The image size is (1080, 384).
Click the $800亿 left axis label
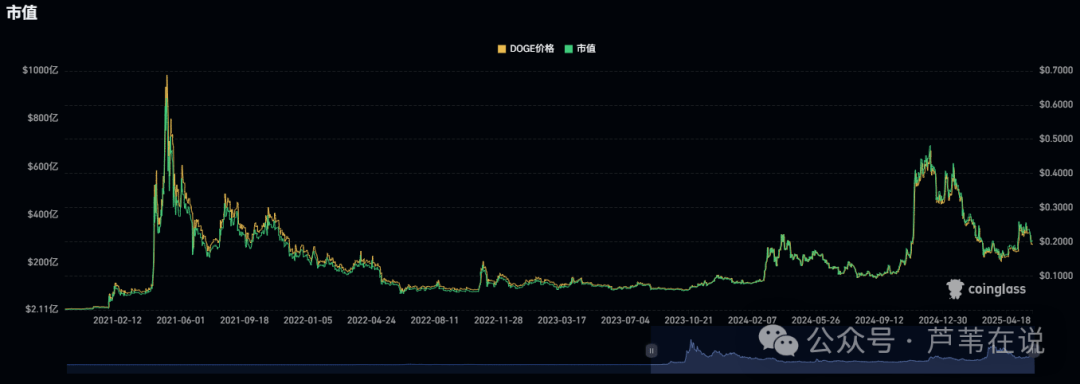coord(43,118)
